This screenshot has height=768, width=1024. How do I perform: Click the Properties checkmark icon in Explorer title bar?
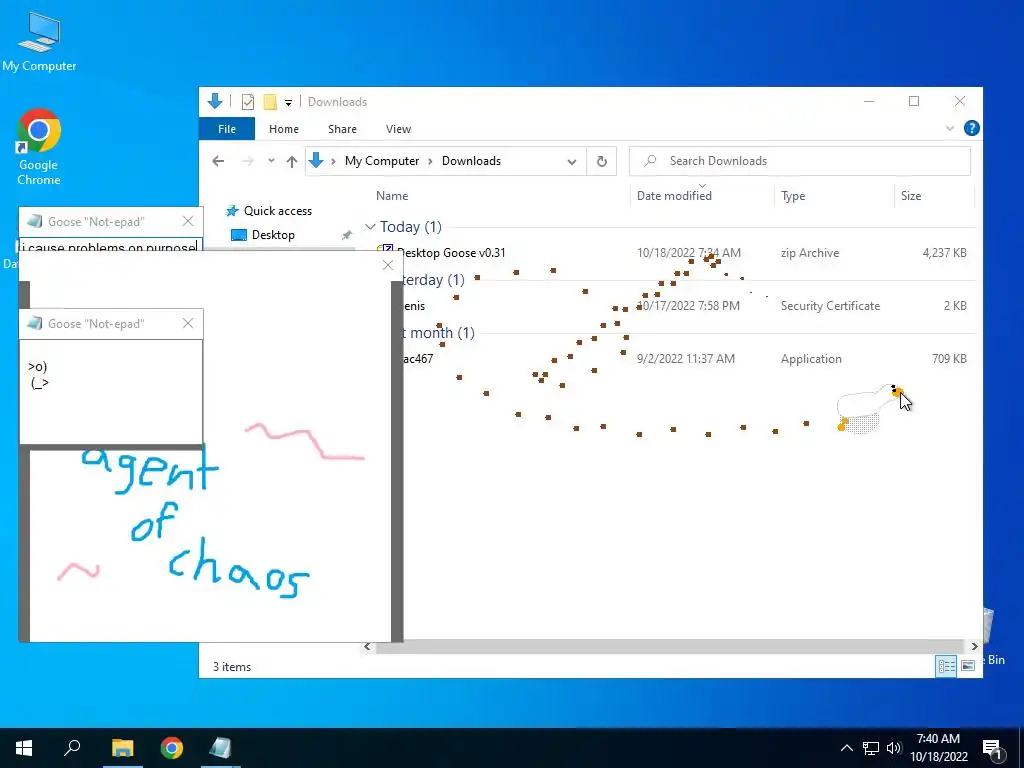tap(248, 102)
